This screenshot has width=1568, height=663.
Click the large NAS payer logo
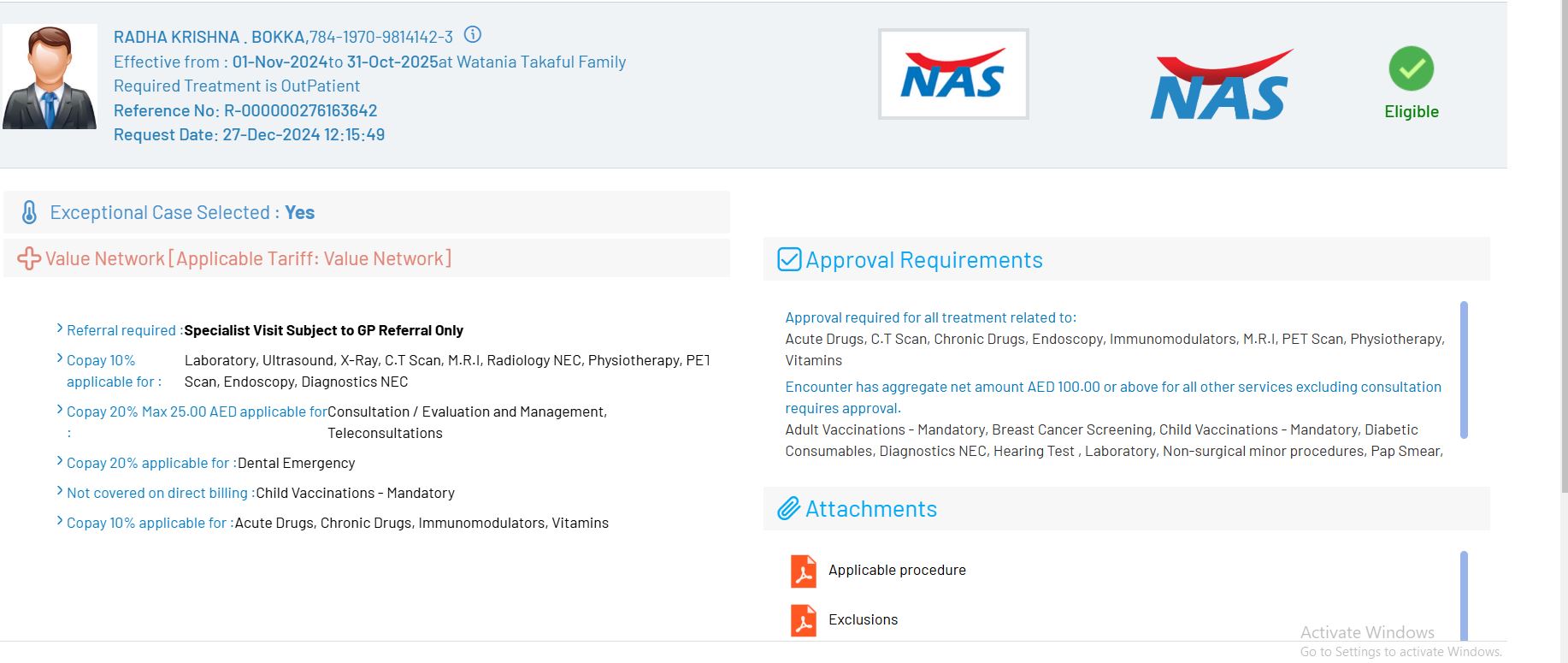(x=1221, y=86)
